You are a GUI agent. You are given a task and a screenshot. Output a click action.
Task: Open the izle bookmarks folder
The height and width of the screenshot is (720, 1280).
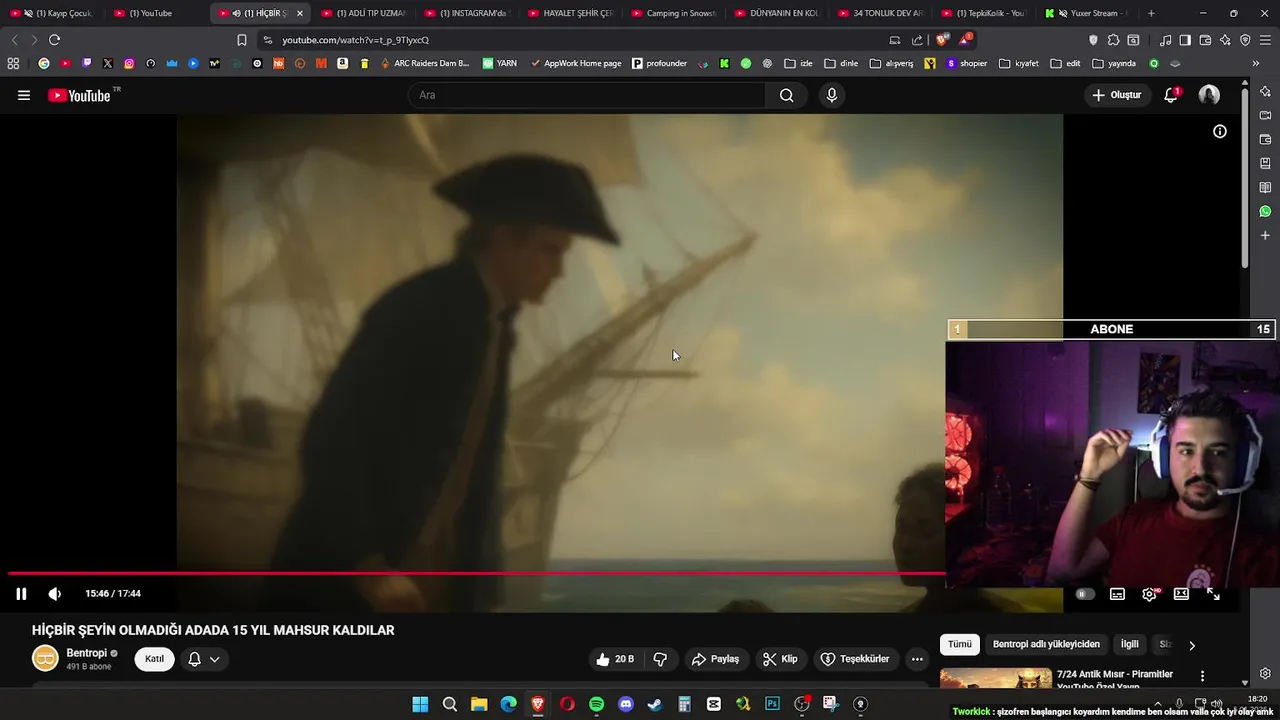(x=798, y=63)
